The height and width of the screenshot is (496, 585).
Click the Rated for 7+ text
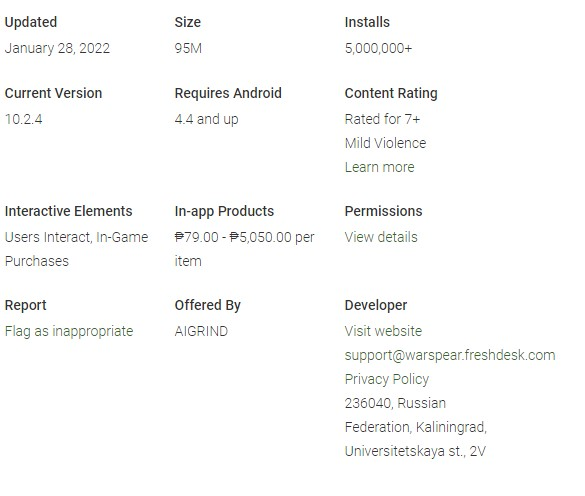pyautogui.click(x=382, y=119)
